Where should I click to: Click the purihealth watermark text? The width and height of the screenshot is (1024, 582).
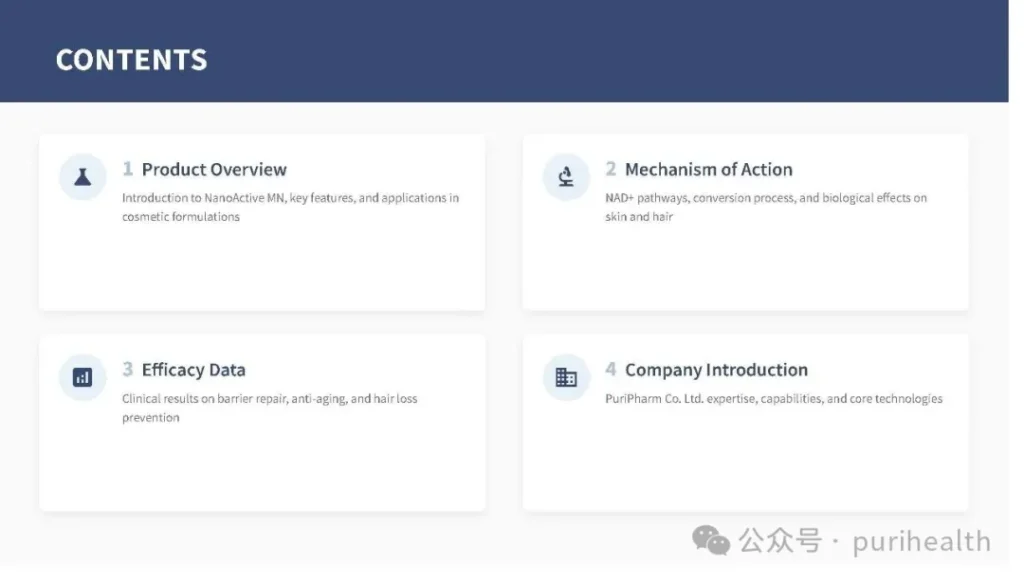(921, 542)
